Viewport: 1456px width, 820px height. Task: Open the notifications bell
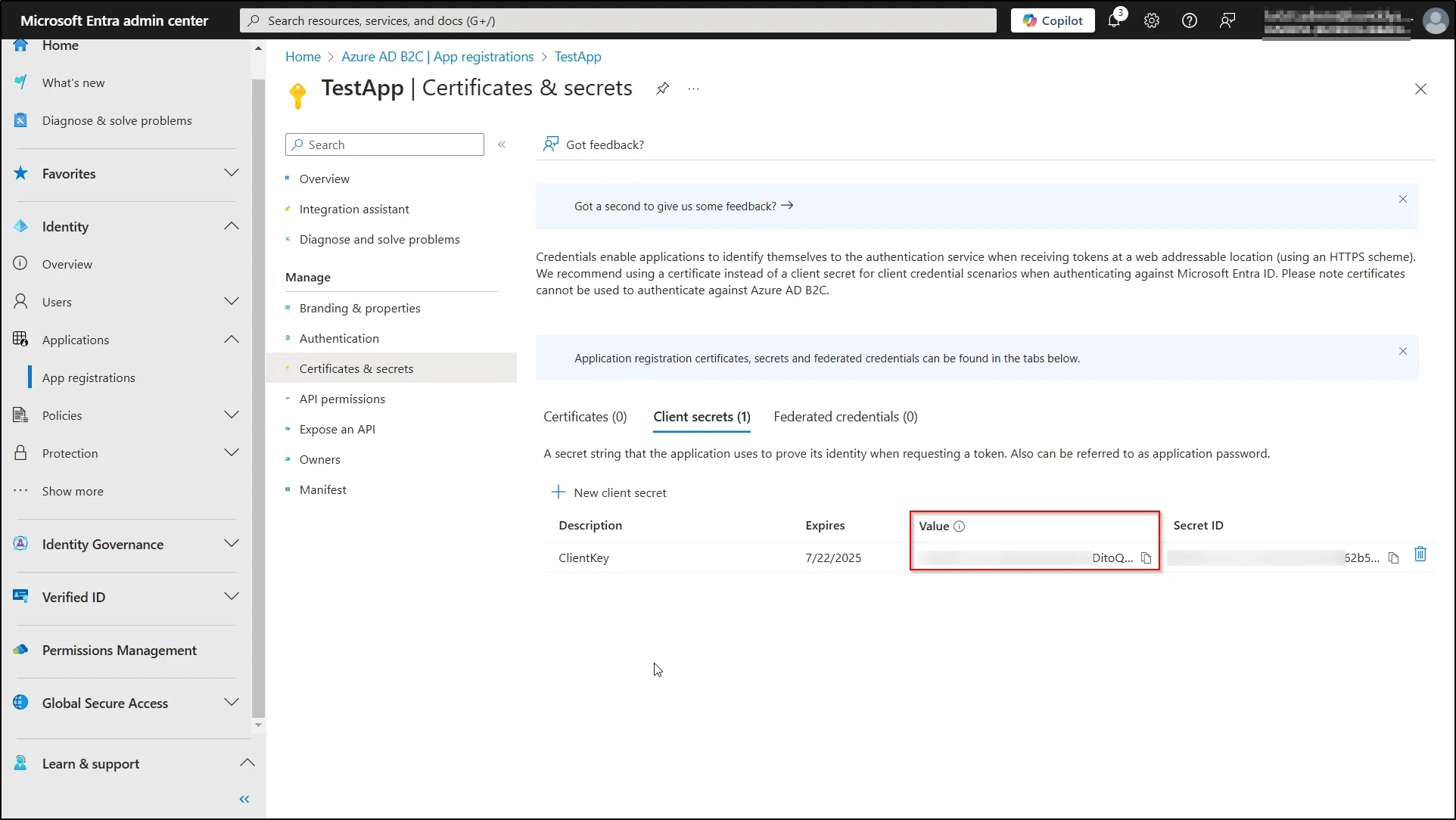pos(1114,20)
